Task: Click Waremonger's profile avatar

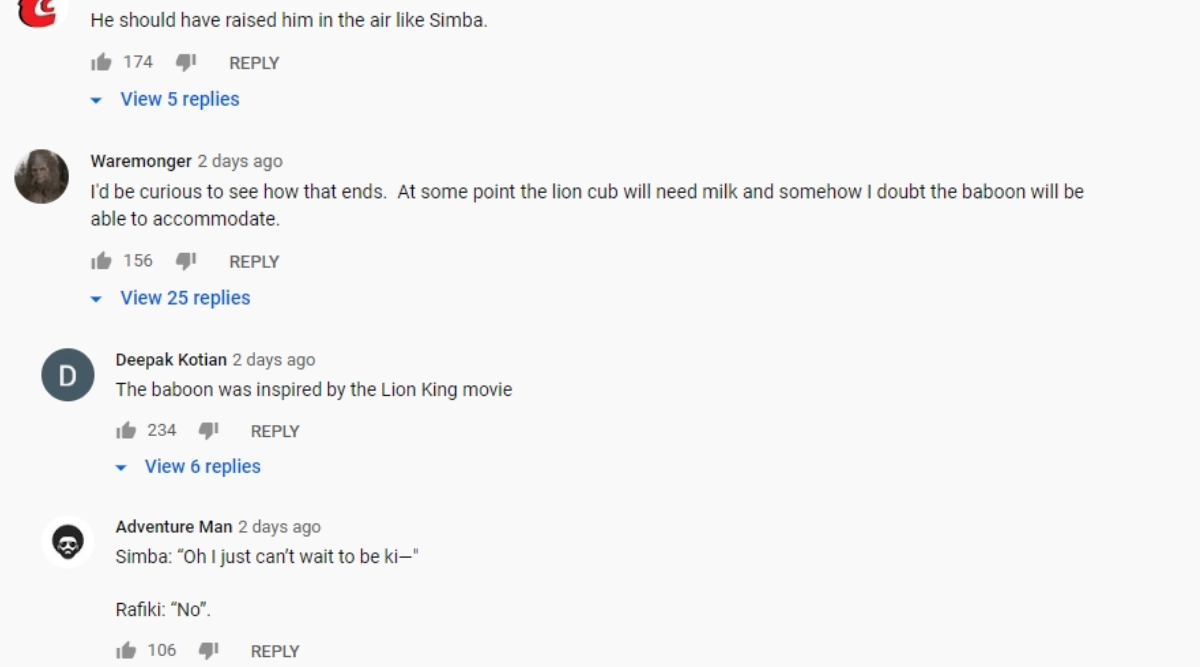Action: click(42, 177)
